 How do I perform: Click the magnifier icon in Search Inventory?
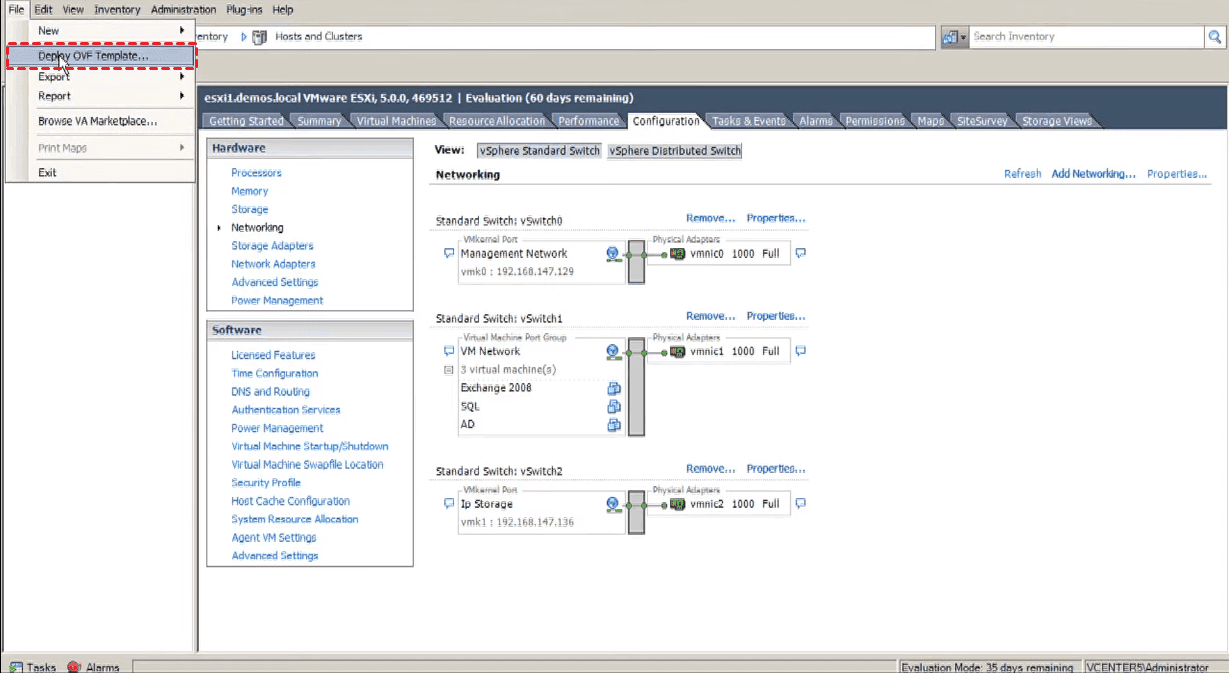(1215, 37)
